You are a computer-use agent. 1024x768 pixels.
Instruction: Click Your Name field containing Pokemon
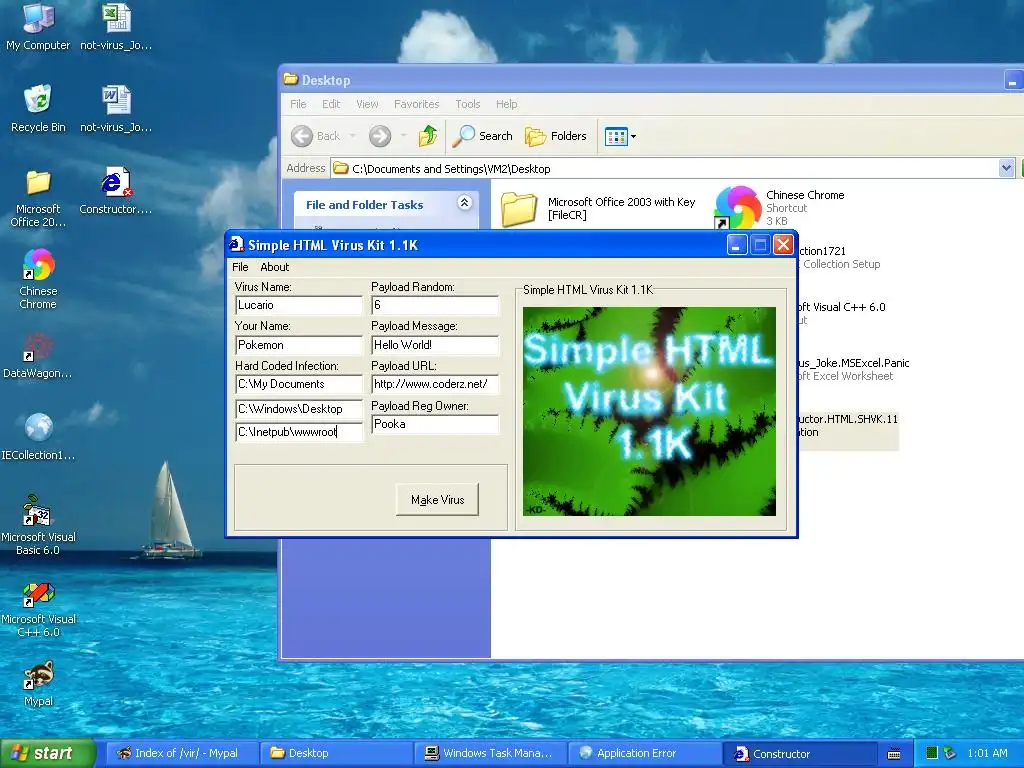click(298, 345)
